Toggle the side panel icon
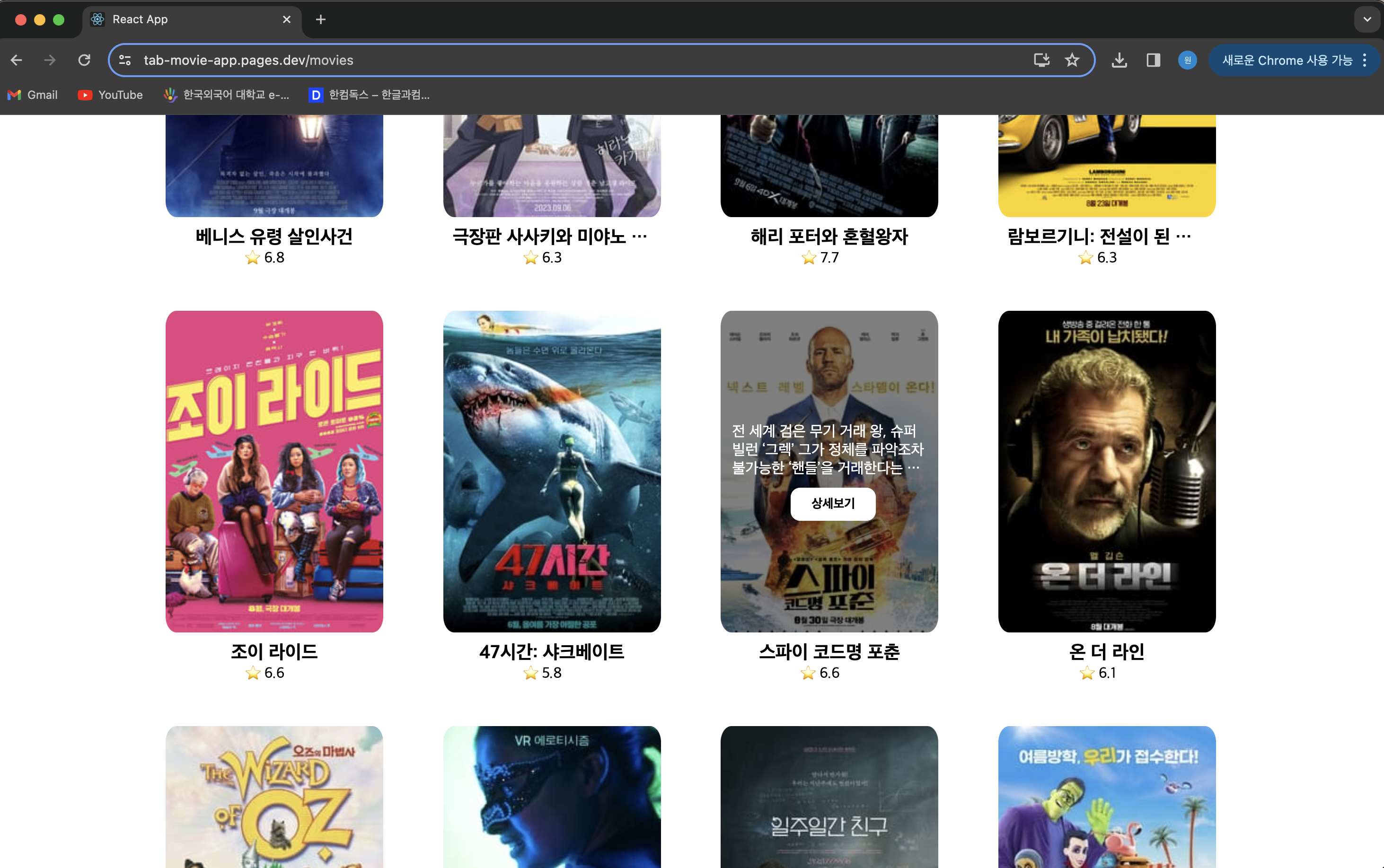 pos(1153,60)
